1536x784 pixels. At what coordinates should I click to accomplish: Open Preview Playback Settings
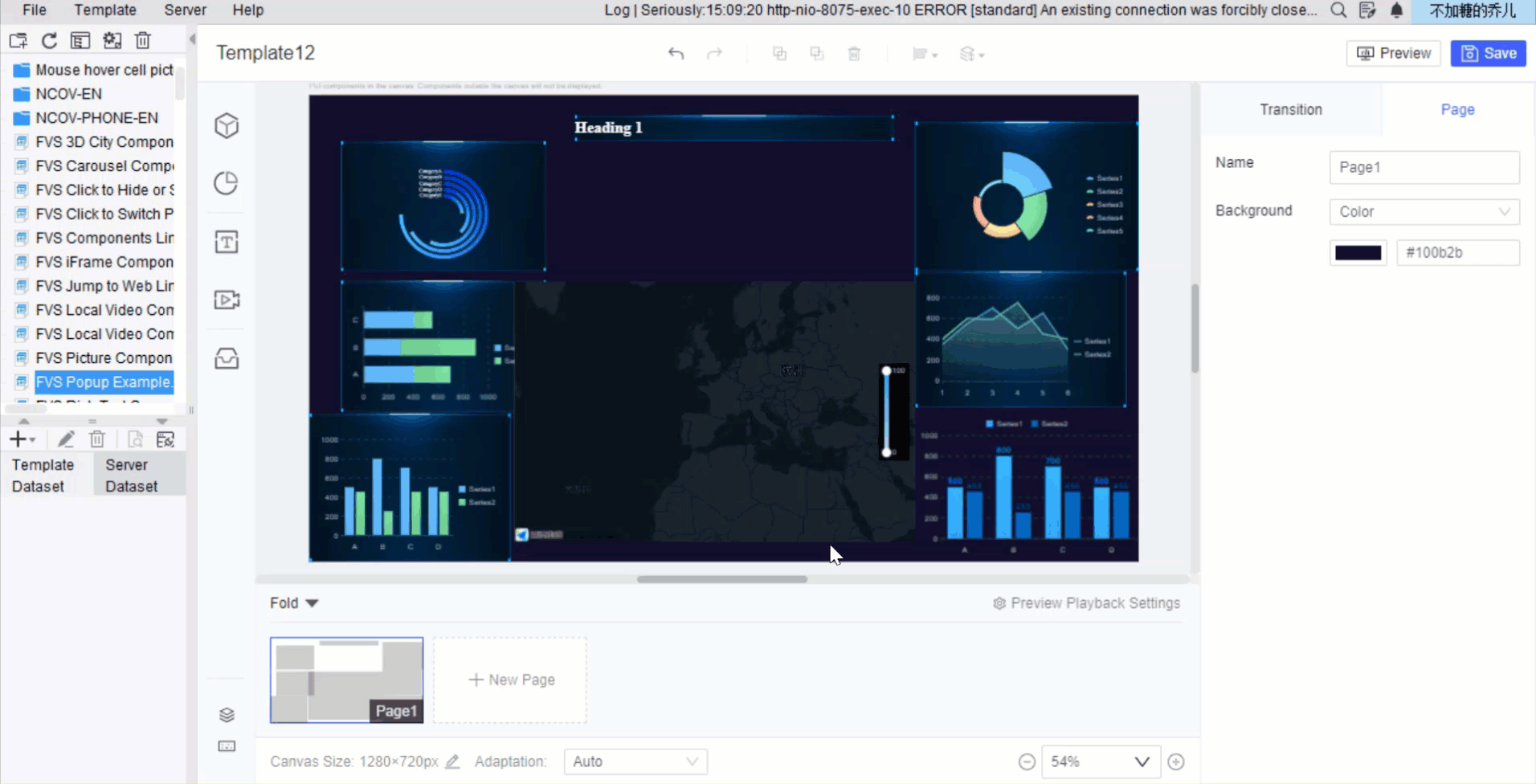click(x=1086, y=603)
